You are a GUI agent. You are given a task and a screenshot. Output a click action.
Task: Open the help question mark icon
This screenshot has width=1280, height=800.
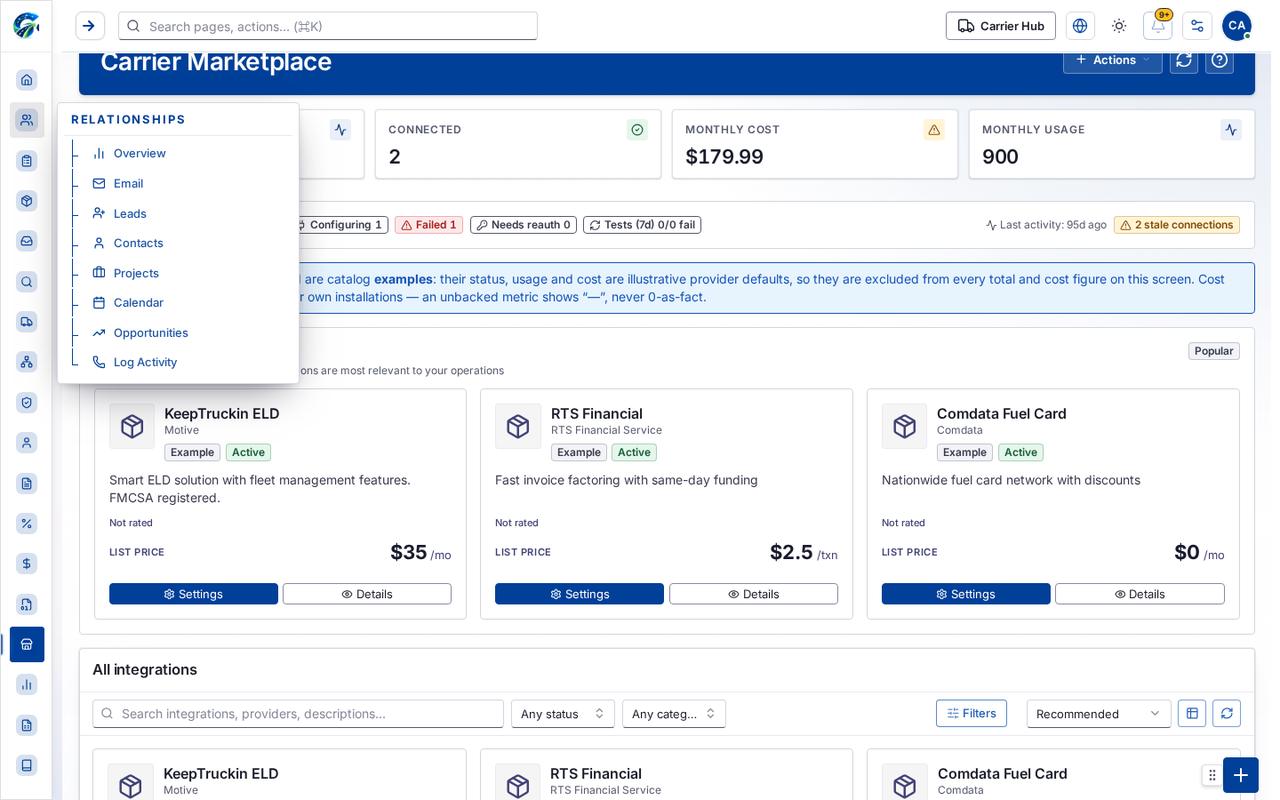1219,60
